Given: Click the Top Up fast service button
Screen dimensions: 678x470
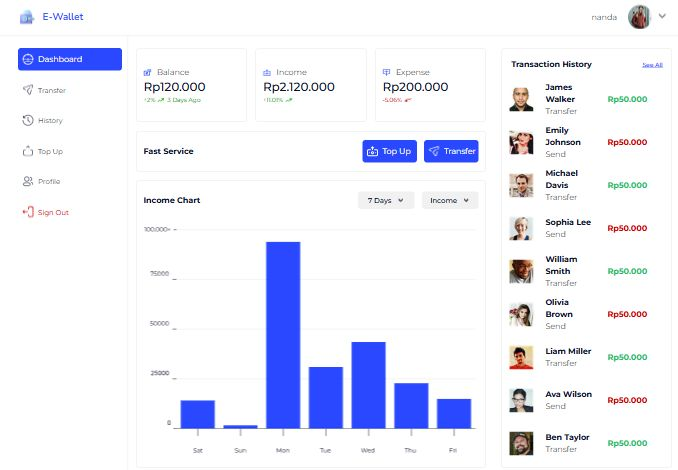Looking at the screenshot, I should coord(390,151).
